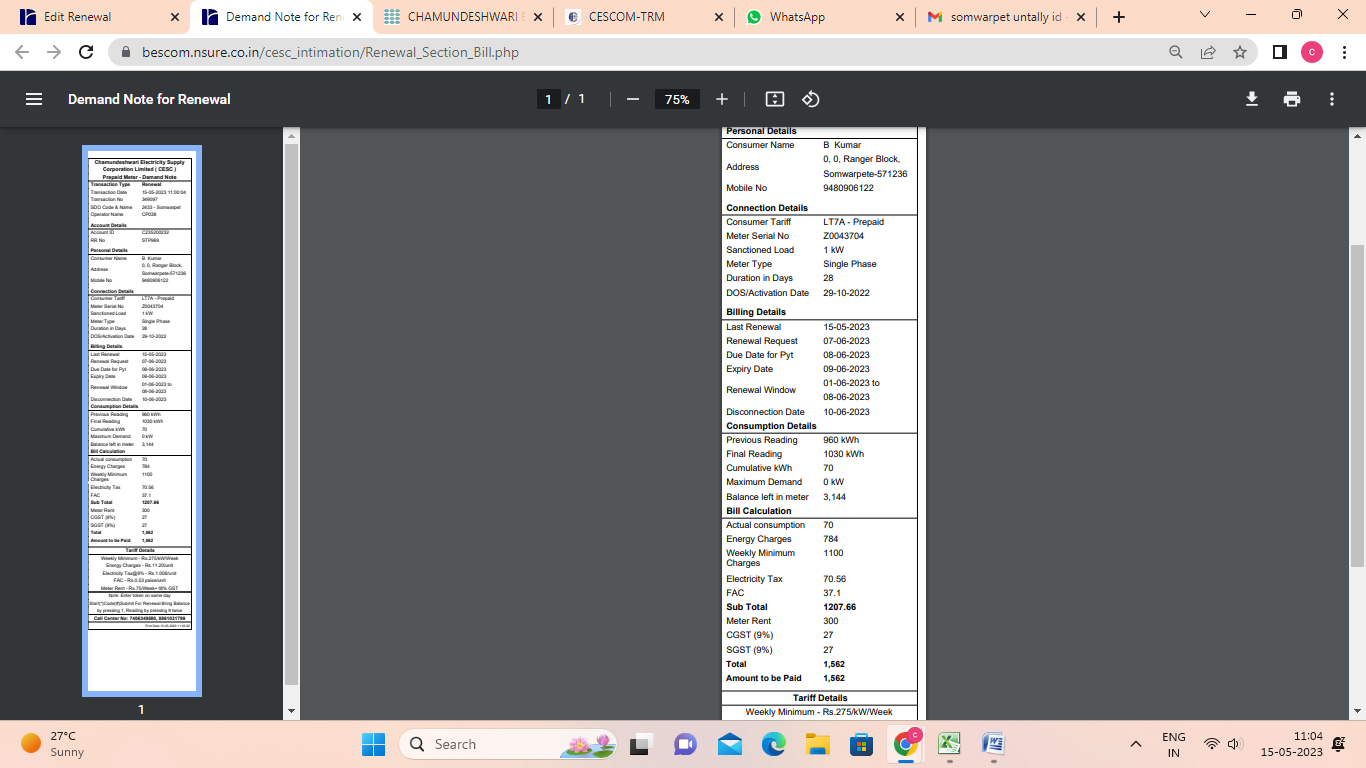This screenshot has width=1366, height=768.
Task: Select page 1 thumbnail in sidebar
Action: coord(141,420)
